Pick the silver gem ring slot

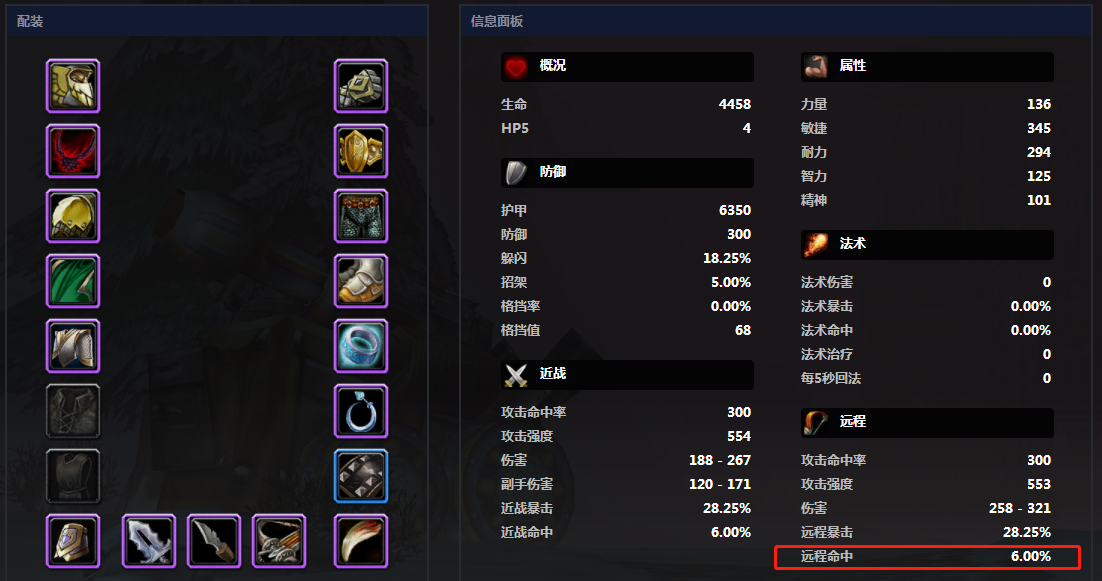click(x=361, y=411)
